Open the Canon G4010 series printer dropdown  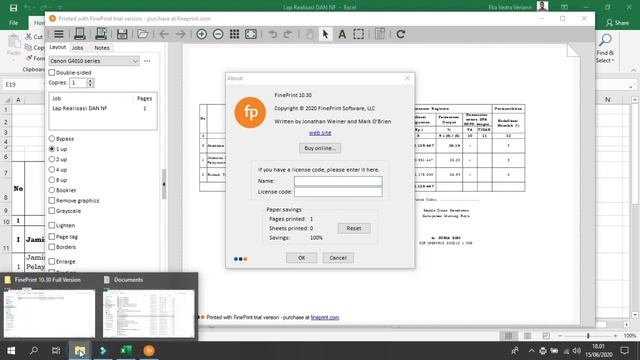tap(94, 61)
